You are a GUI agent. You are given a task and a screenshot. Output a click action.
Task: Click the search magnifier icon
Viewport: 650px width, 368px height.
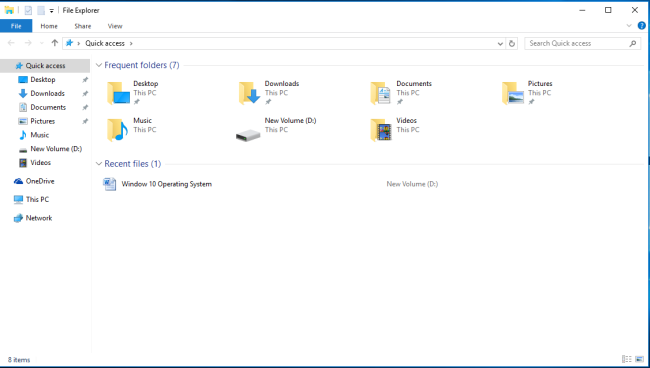pos(633,43)
